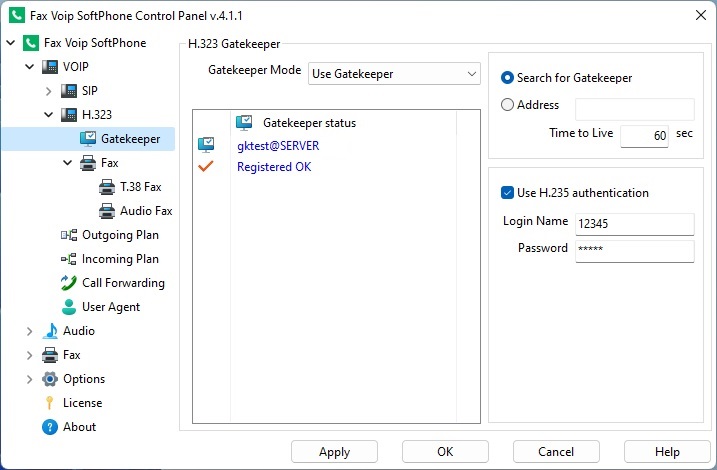This screenshot has width=717, height=470.
Task: Click the gktest@SERVER status entry
Action: click(278, 146)
